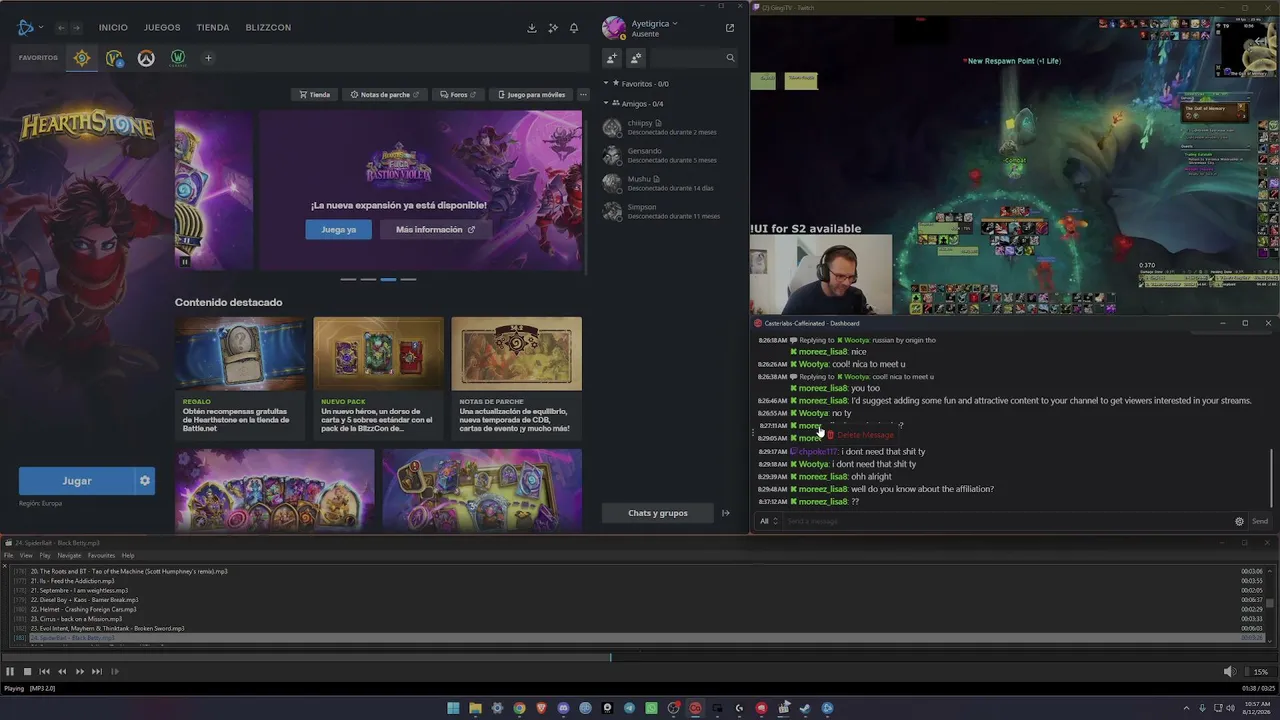Open the Navigate menu in audio player

pos(69,556)
